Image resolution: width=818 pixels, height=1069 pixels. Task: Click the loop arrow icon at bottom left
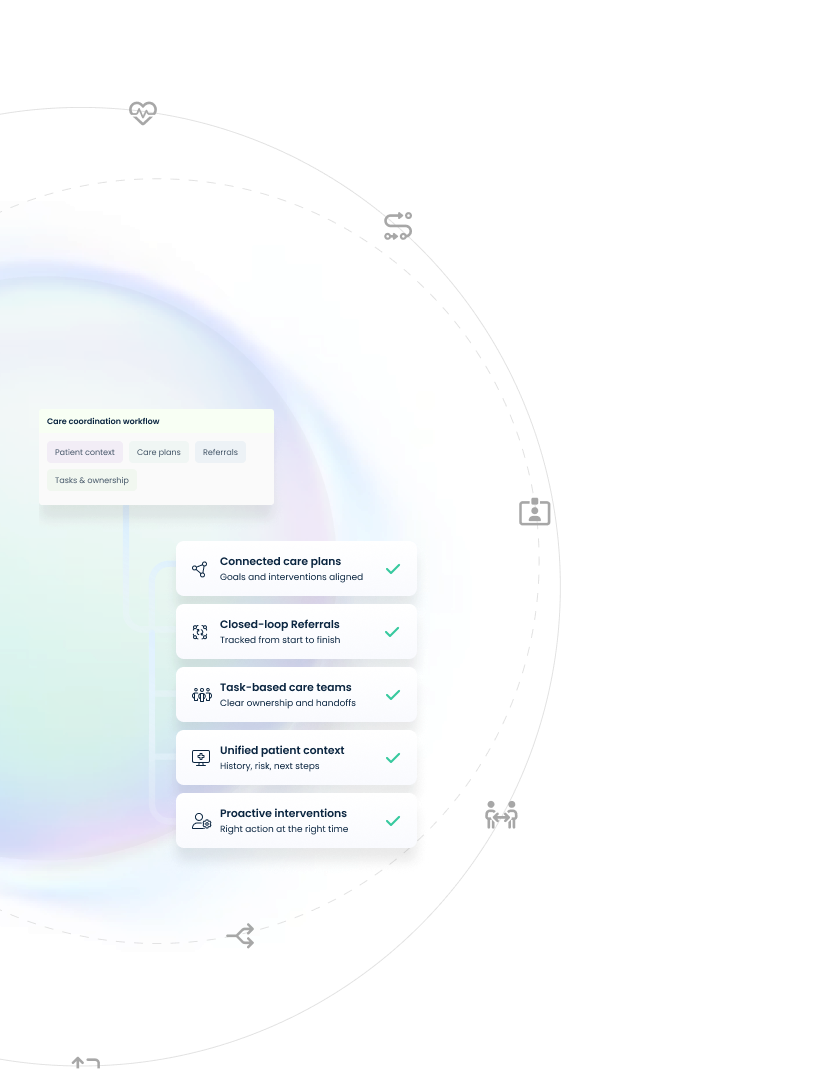(x=85, y=1063)
